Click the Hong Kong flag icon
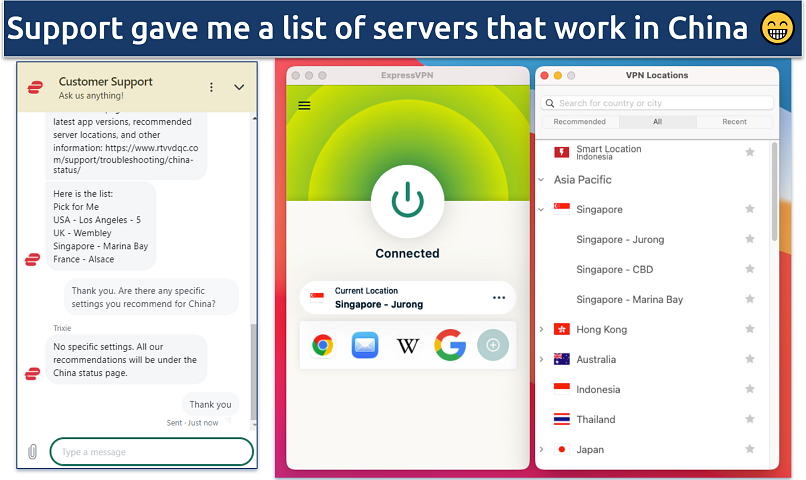806x480 pixels. (561, 329)
